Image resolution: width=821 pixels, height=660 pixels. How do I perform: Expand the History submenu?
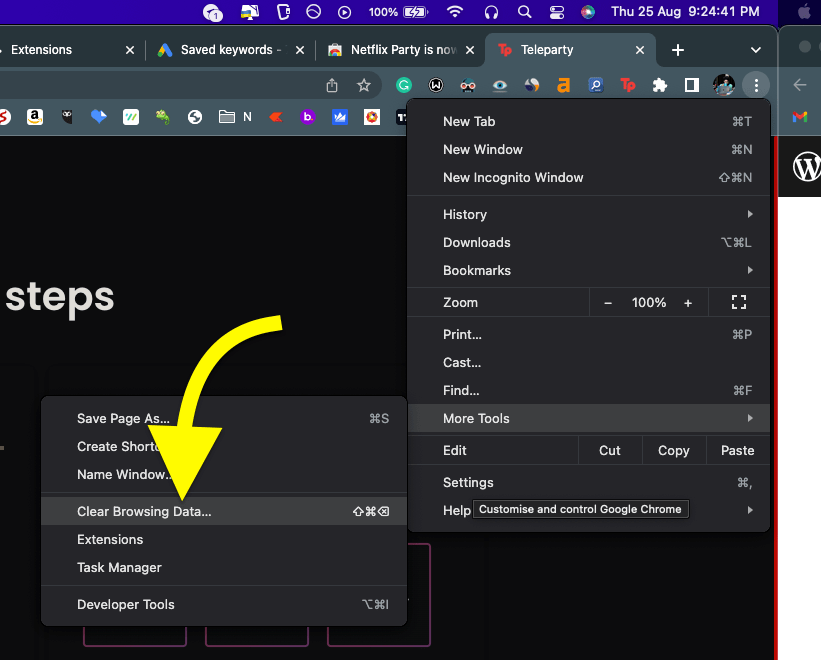pyautogui.click(x=464, y=214)
